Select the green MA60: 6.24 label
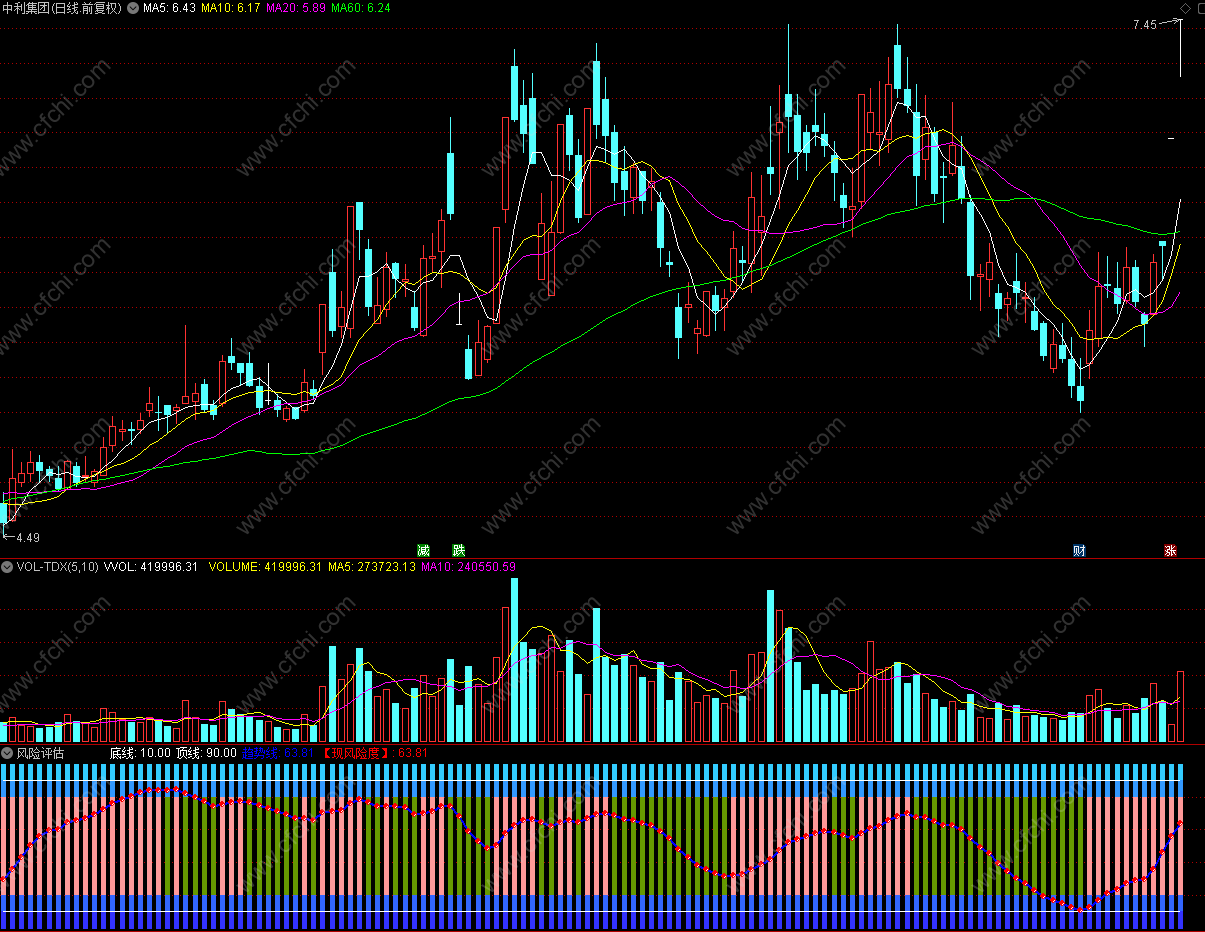Viewport: 1205px width, 932px height. [x=361, y=8]
